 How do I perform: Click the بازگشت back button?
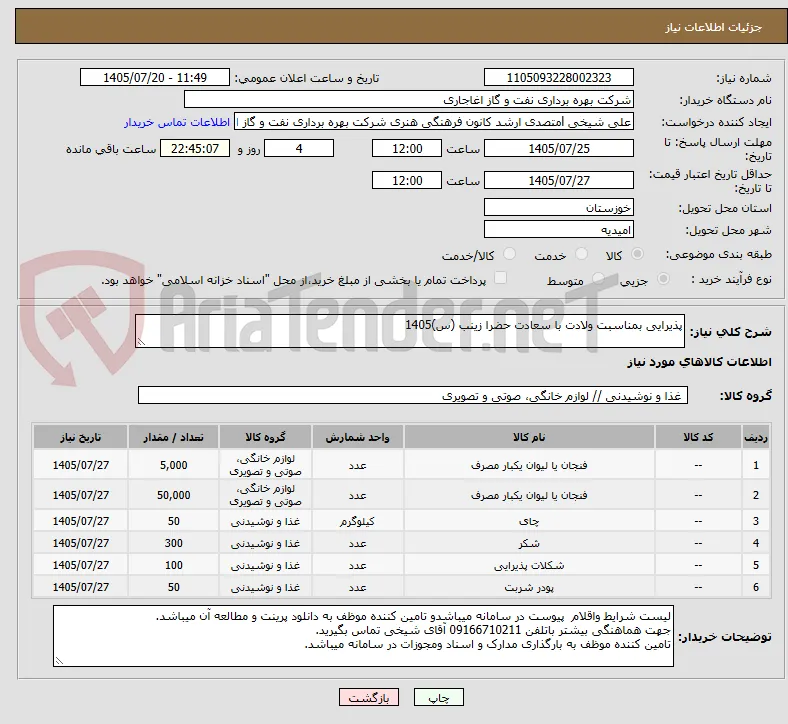coord(369,697)
